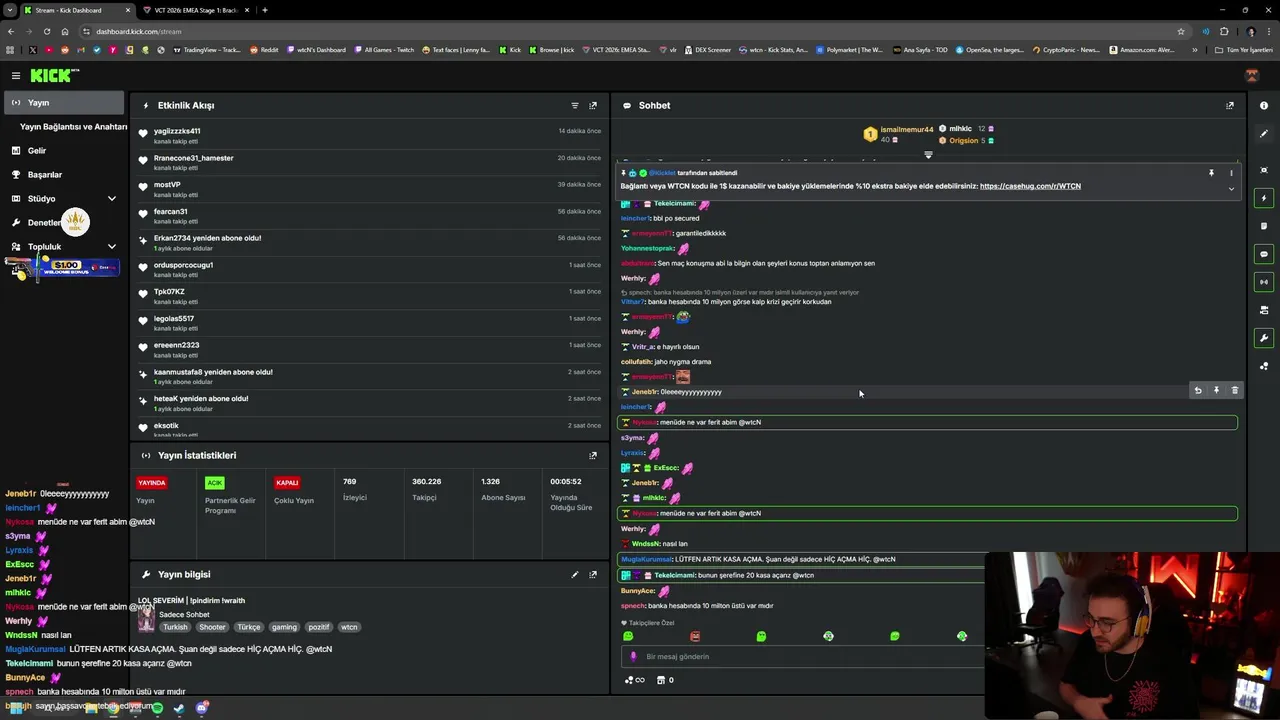Screen dimensions: 1280x720
Task: Pop out the Yayın bilgisi panel
Action: 593,575
